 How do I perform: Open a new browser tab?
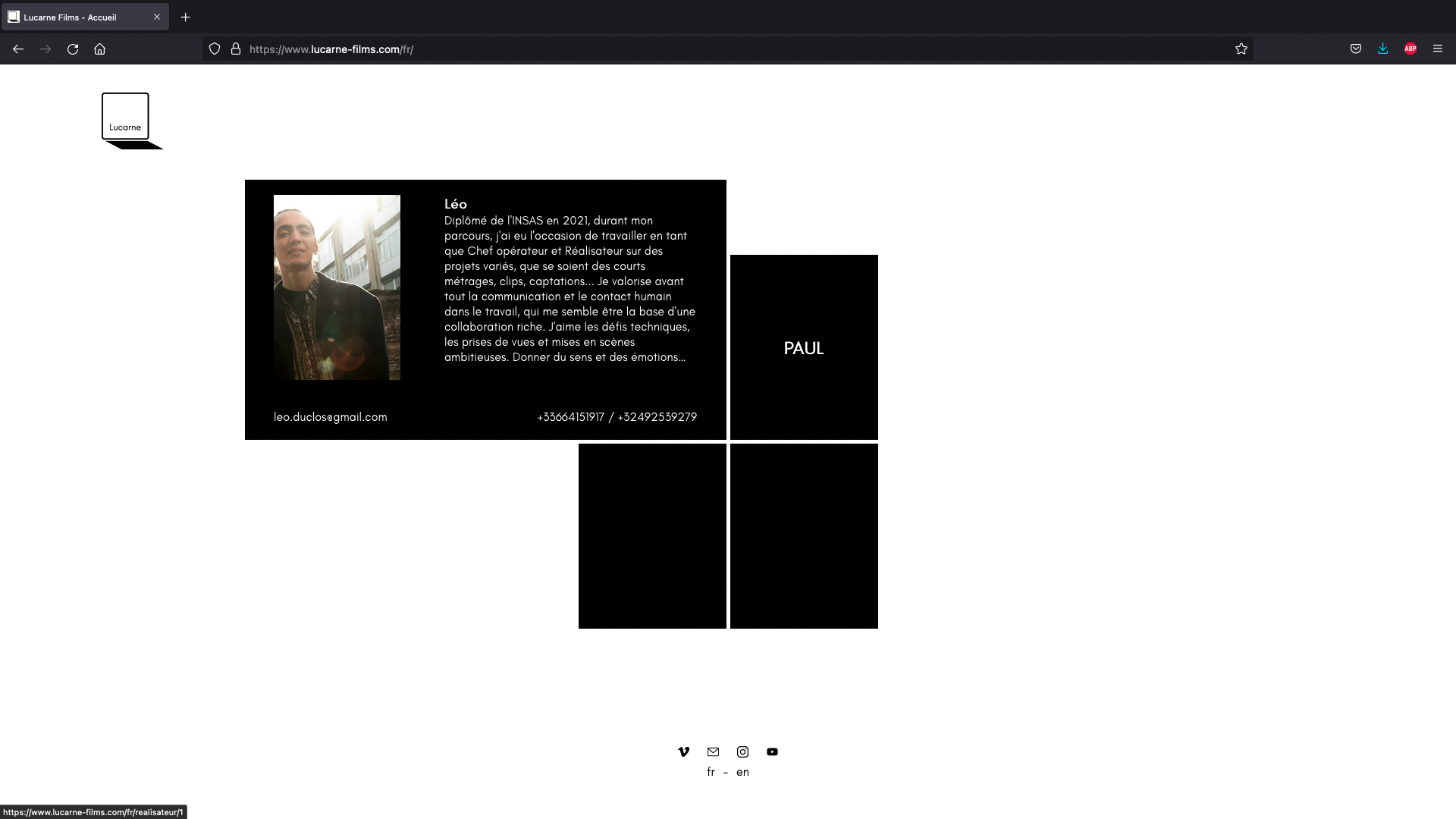click(x=185, y=17)
